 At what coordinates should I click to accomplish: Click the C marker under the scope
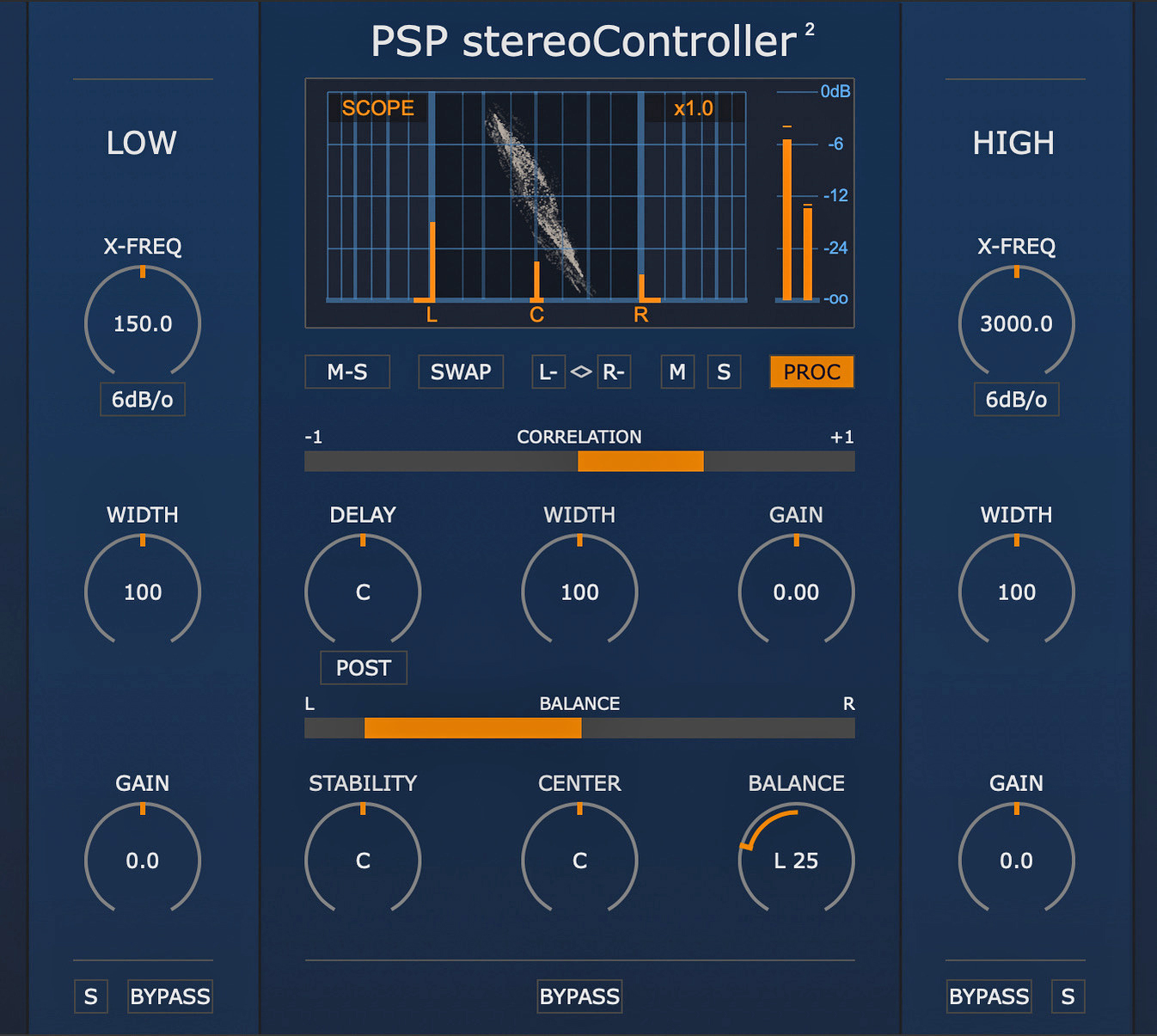pos(536,315)
